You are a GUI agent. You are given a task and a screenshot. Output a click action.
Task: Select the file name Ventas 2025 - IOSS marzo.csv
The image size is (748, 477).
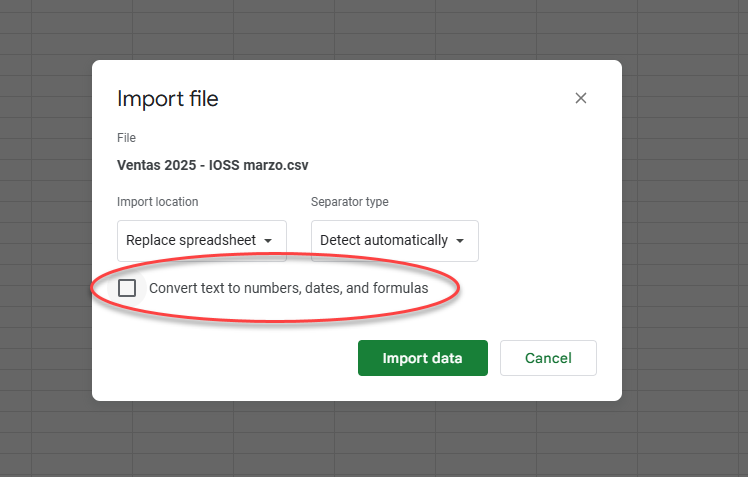click(220, 165)
